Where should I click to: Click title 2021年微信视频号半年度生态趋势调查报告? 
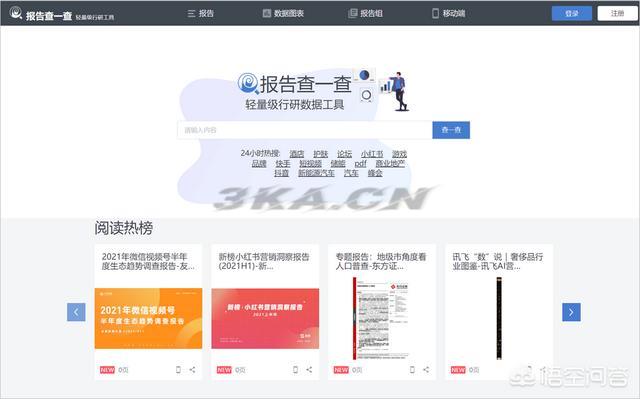(148, 262)
